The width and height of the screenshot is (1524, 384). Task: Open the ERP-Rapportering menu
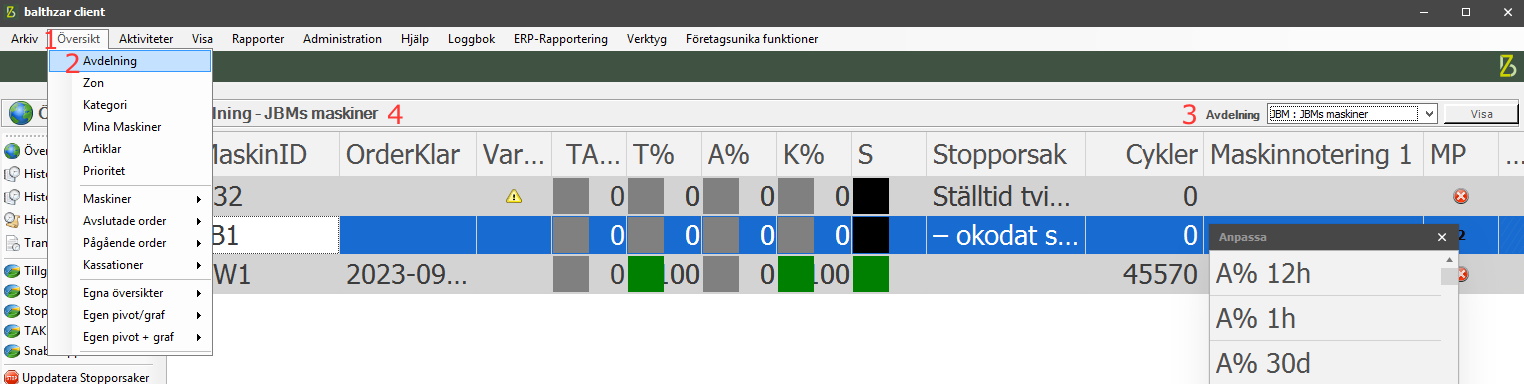click(560, 39)
